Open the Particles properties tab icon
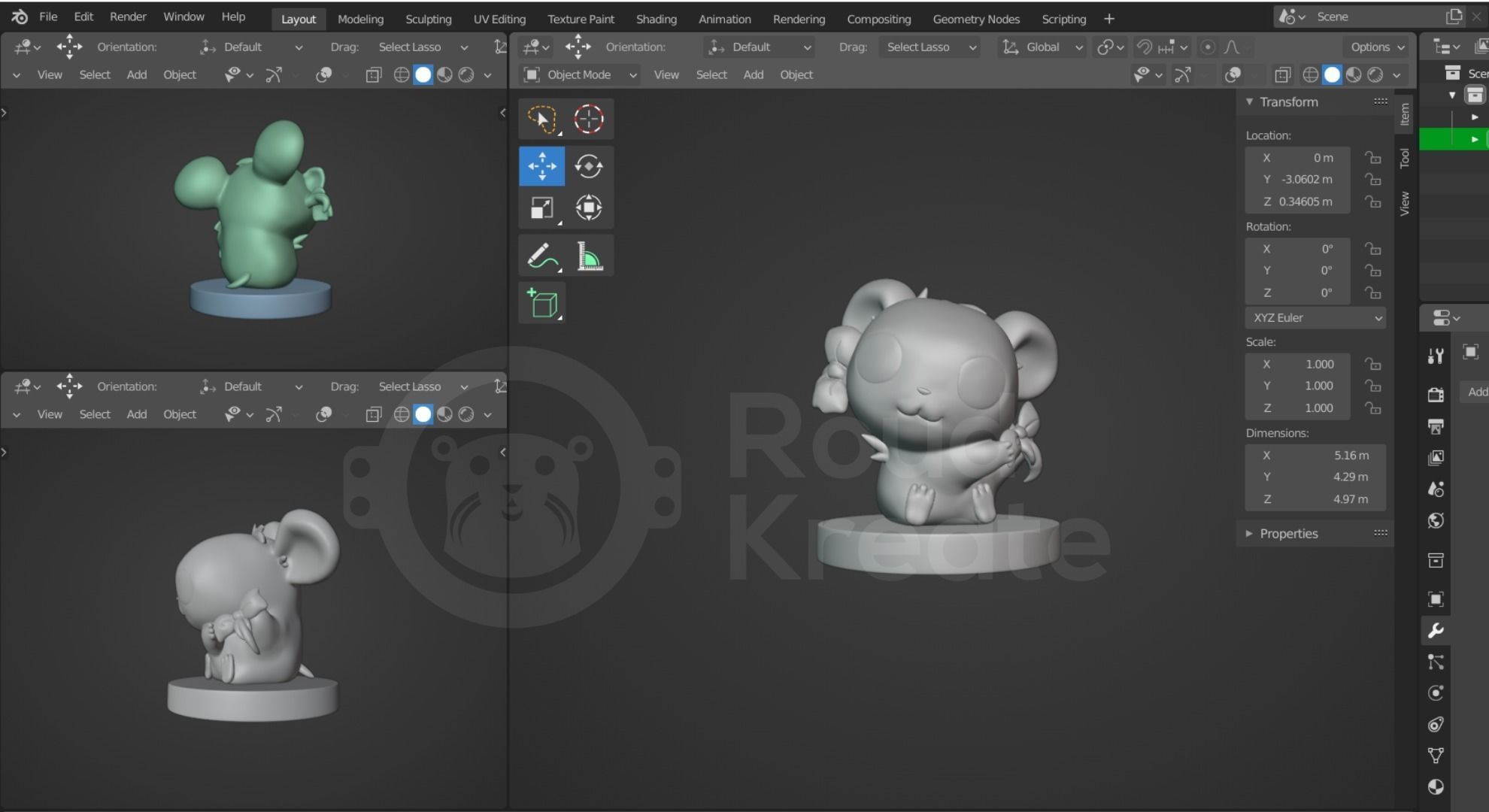The image size is (1489, 812). pos(1436,662)
